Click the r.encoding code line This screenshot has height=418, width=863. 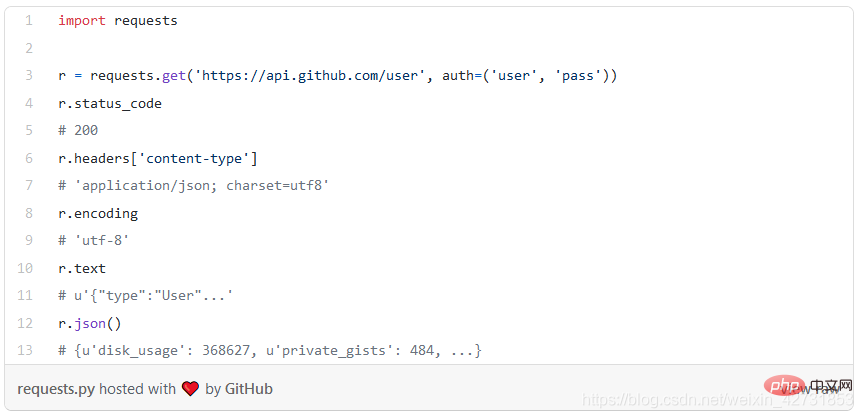[x=98, y=213]
